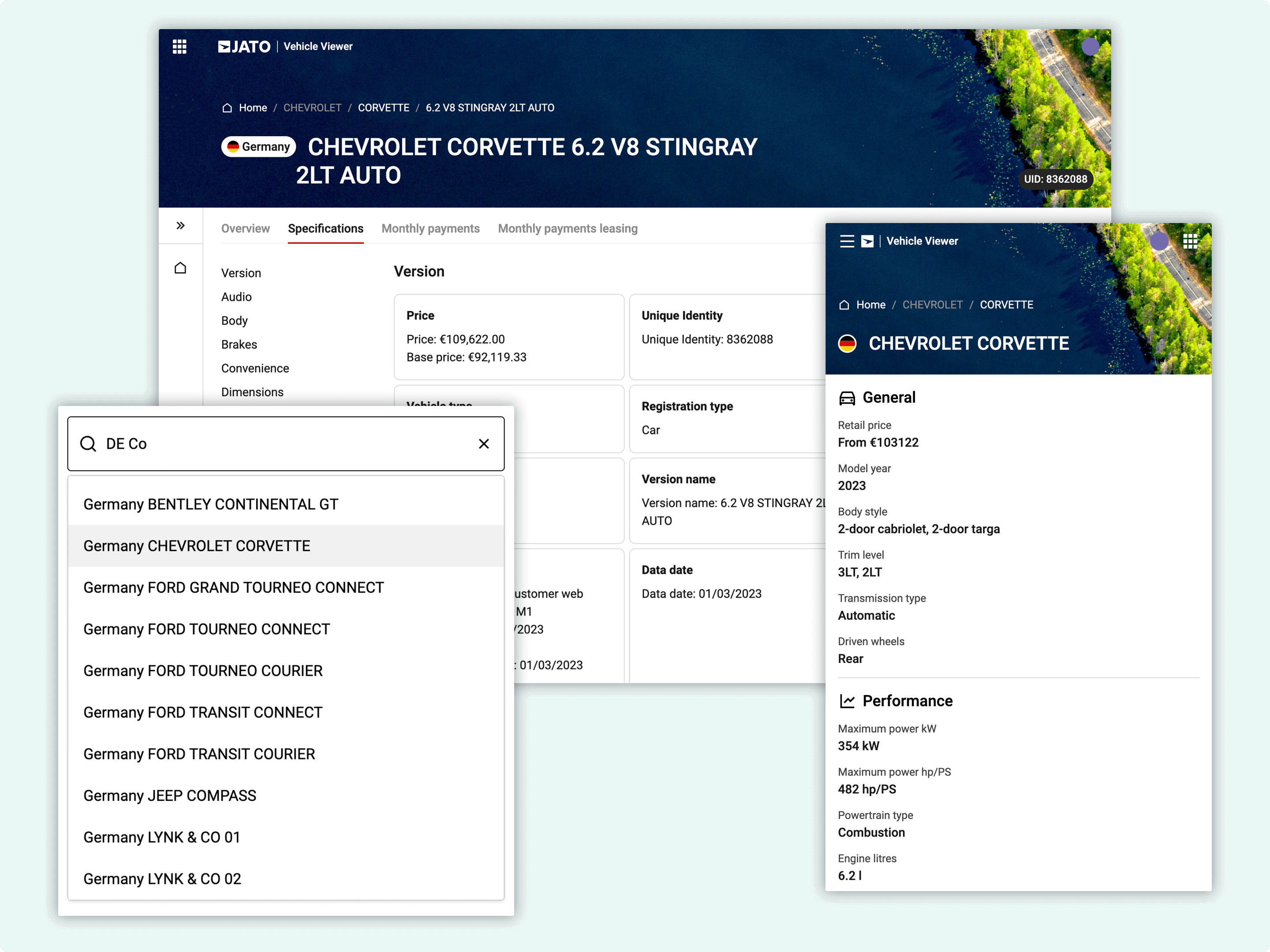The image size is (1270, 952).
Task: Select Germany JEEP COMPASS from the results list
Action: [169, 796]
